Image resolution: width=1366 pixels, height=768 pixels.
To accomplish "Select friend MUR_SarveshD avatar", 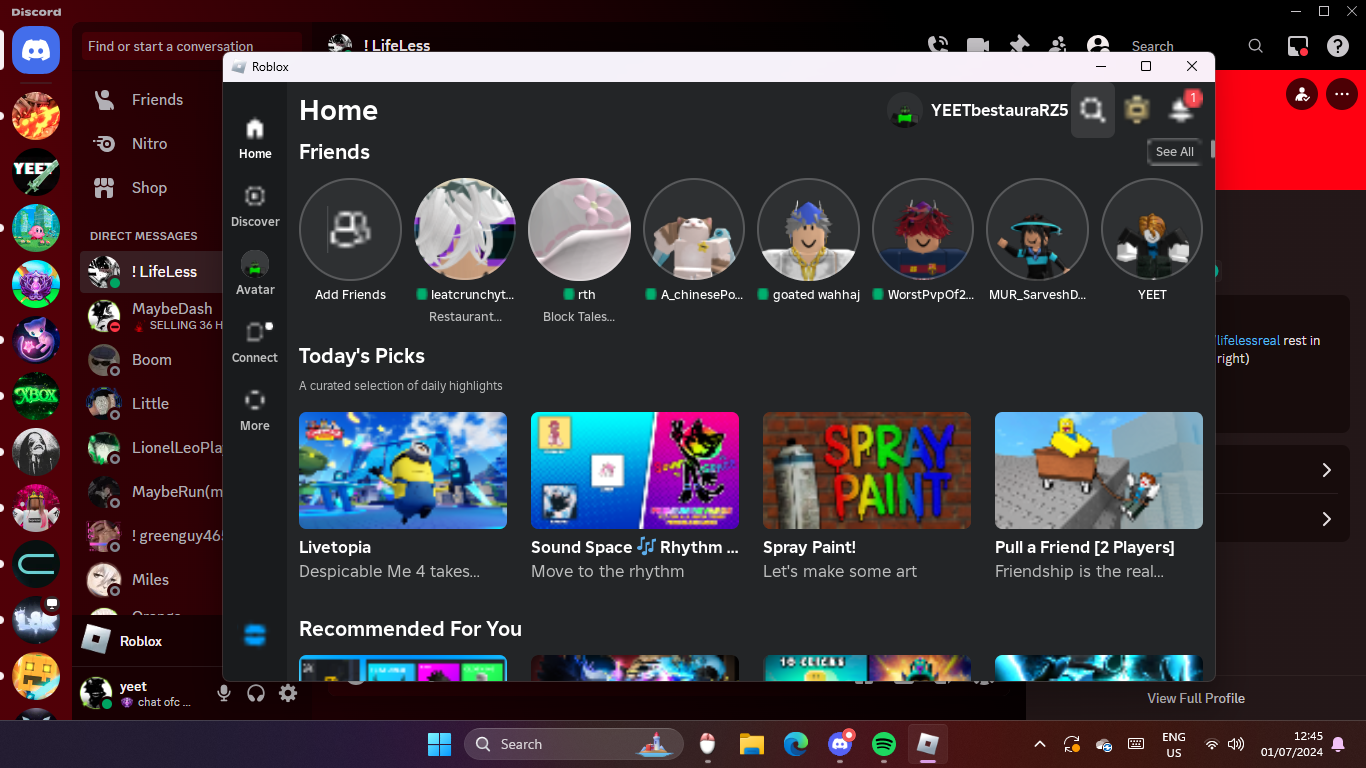I will pyautogui.click(x=1037, y=229).
